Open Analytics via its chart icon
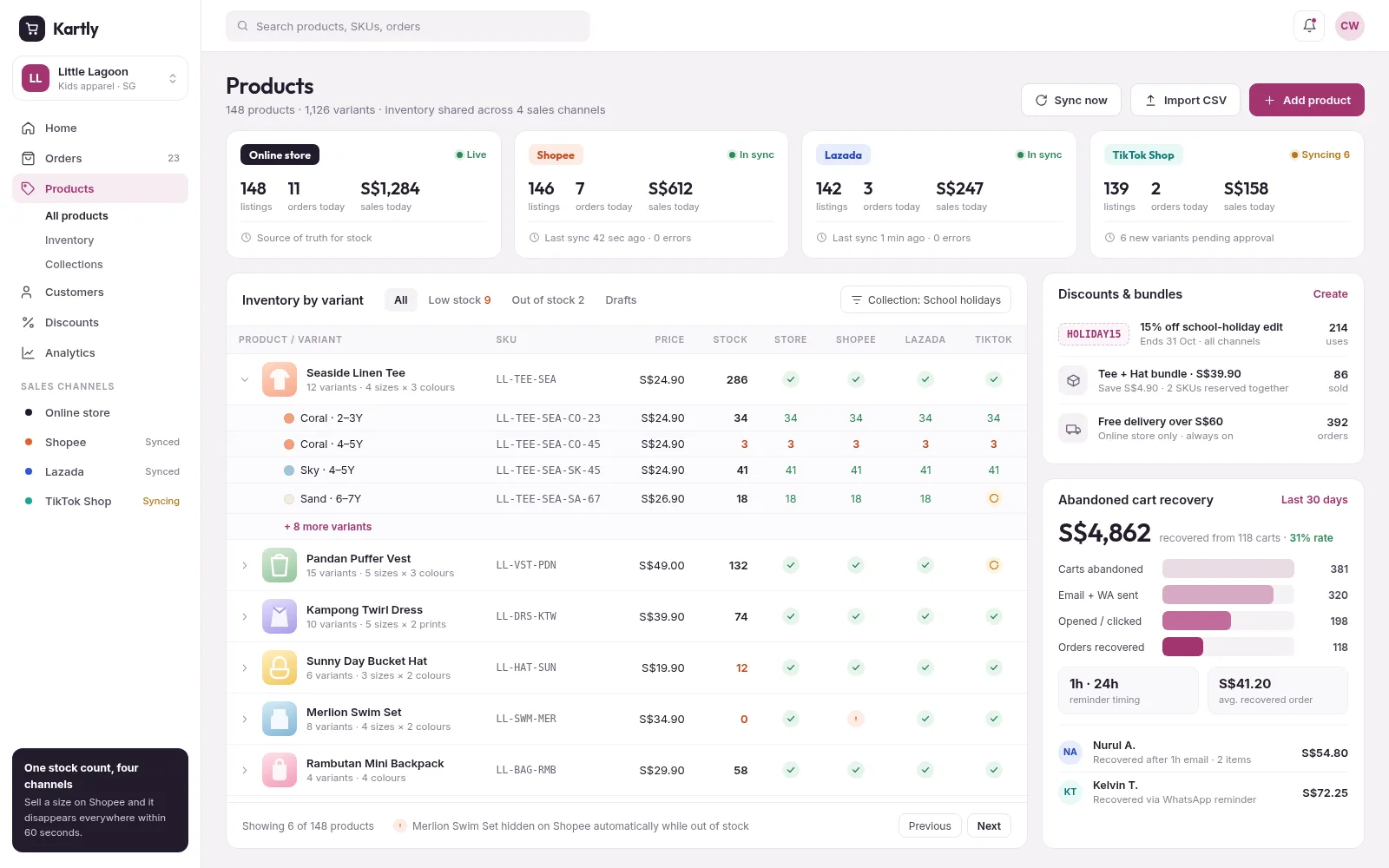This screenshot has height=868, width=1389. point(28,352)
